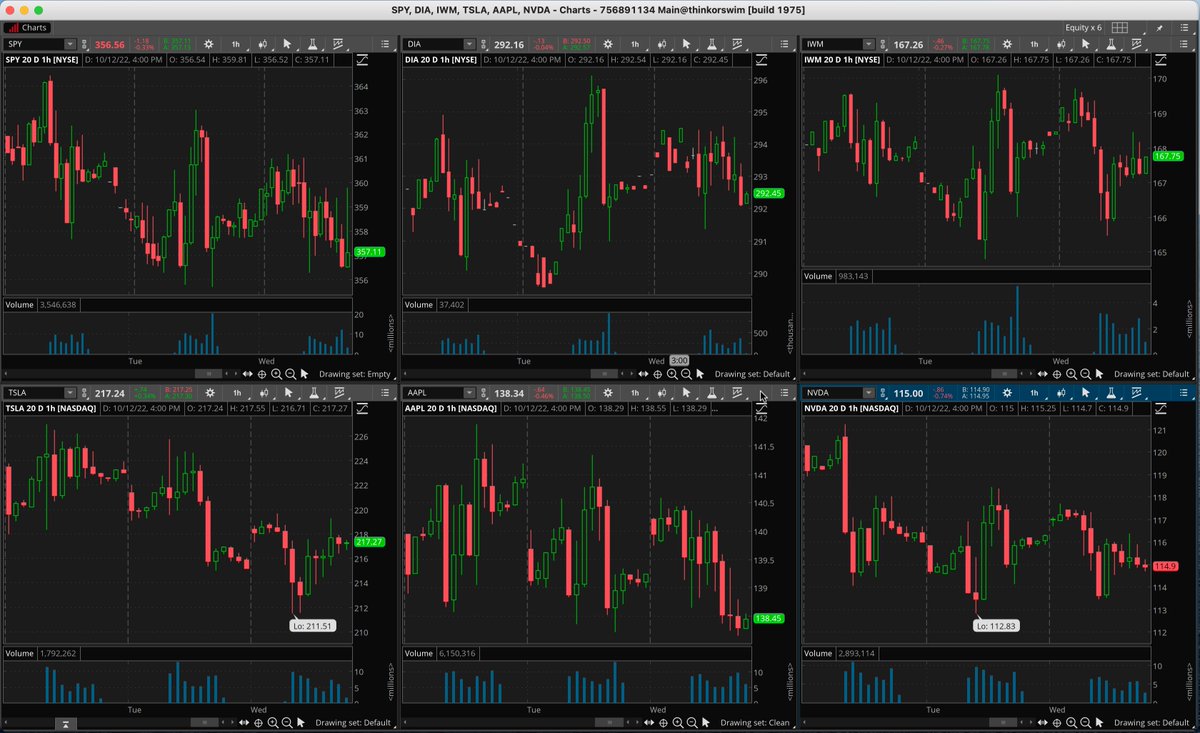Open the TSLA chart hamburger menu
This screenshot has width=1200, height=733.
click(386, 393)
